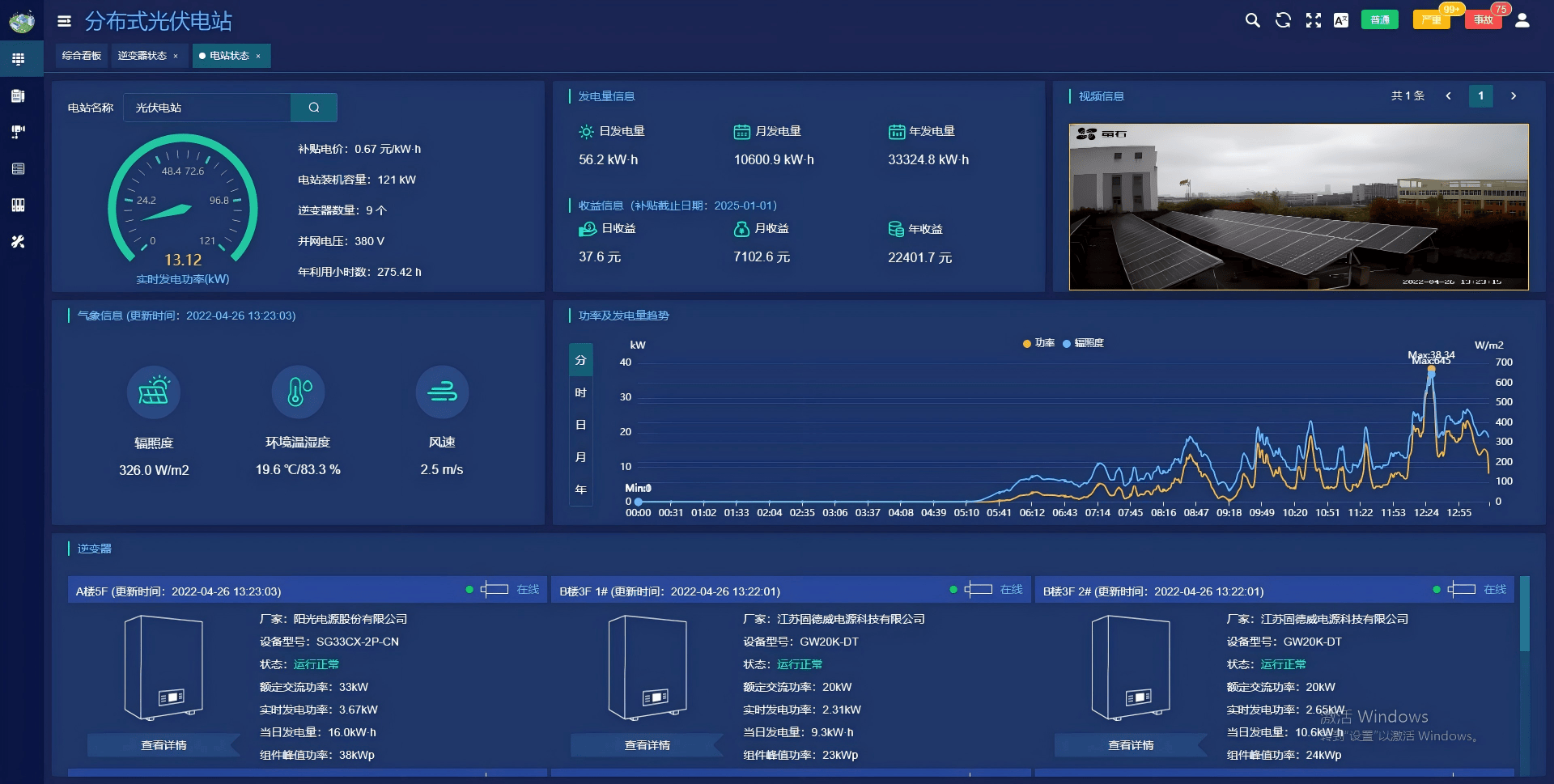Select the 日 (day) chart granularity
This screenshot has width=1554, height=784.
click(x=580, y=425)
